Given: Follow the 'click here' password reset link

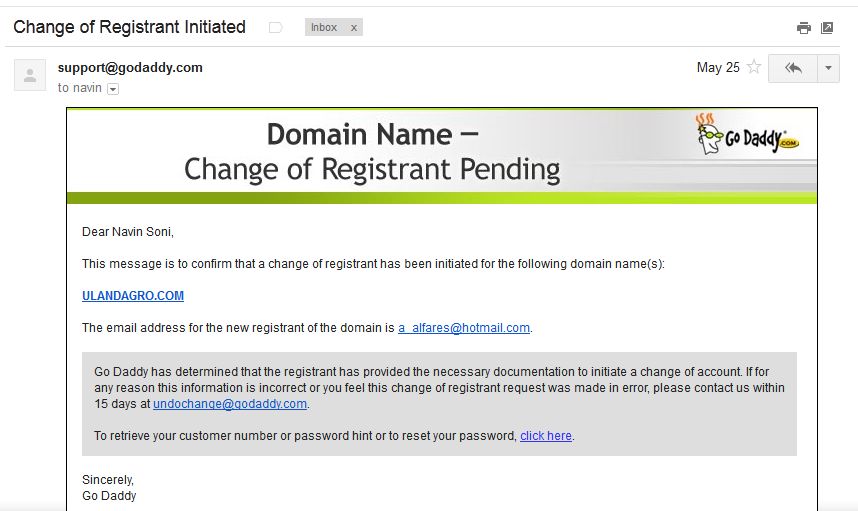Looking at the screenshot, I should coord(546,436).
